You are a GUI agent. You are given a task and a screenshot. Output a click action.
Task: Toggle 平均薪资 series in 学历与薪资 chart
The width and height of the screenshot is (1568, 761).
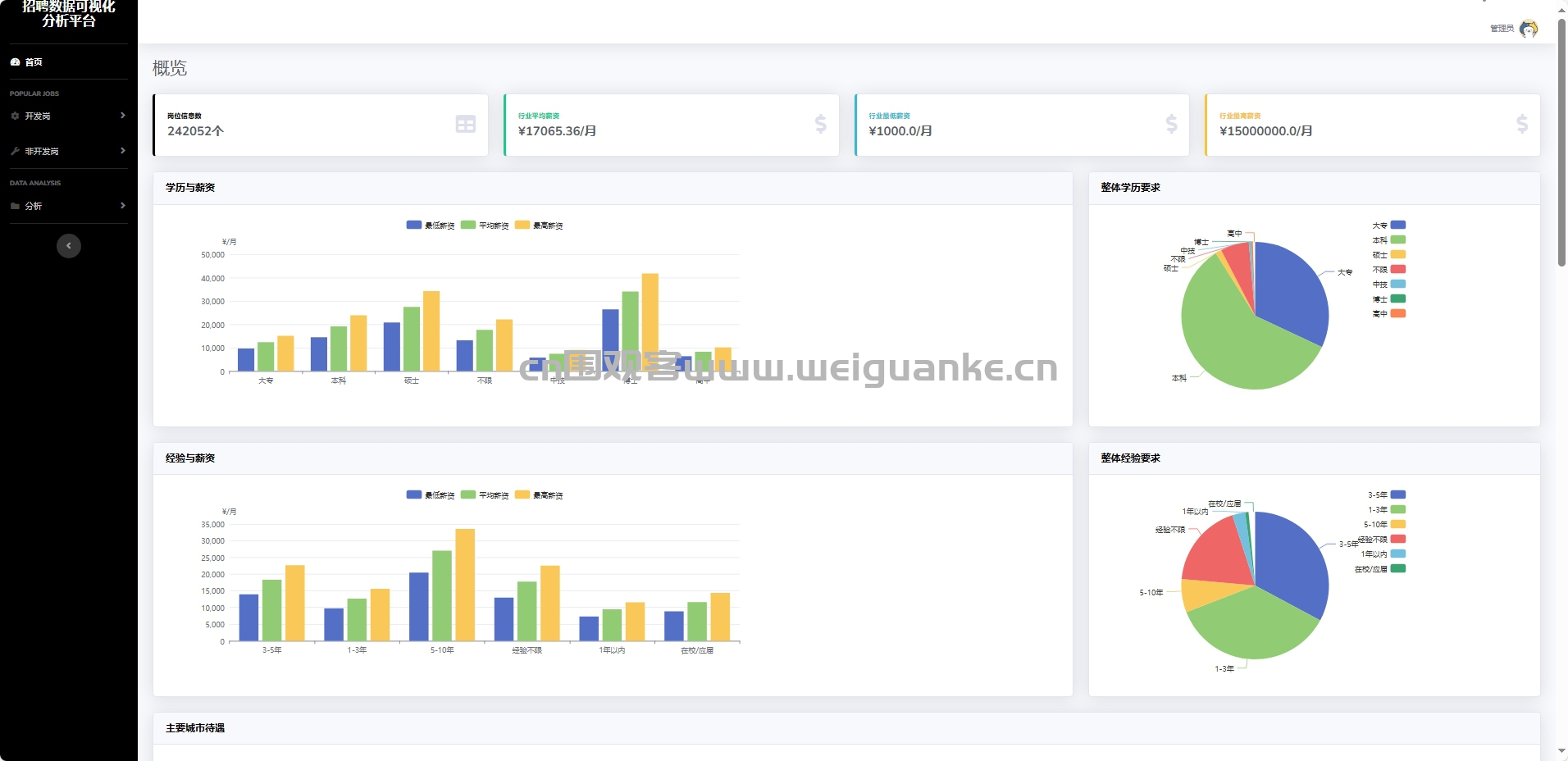point(485,225)
